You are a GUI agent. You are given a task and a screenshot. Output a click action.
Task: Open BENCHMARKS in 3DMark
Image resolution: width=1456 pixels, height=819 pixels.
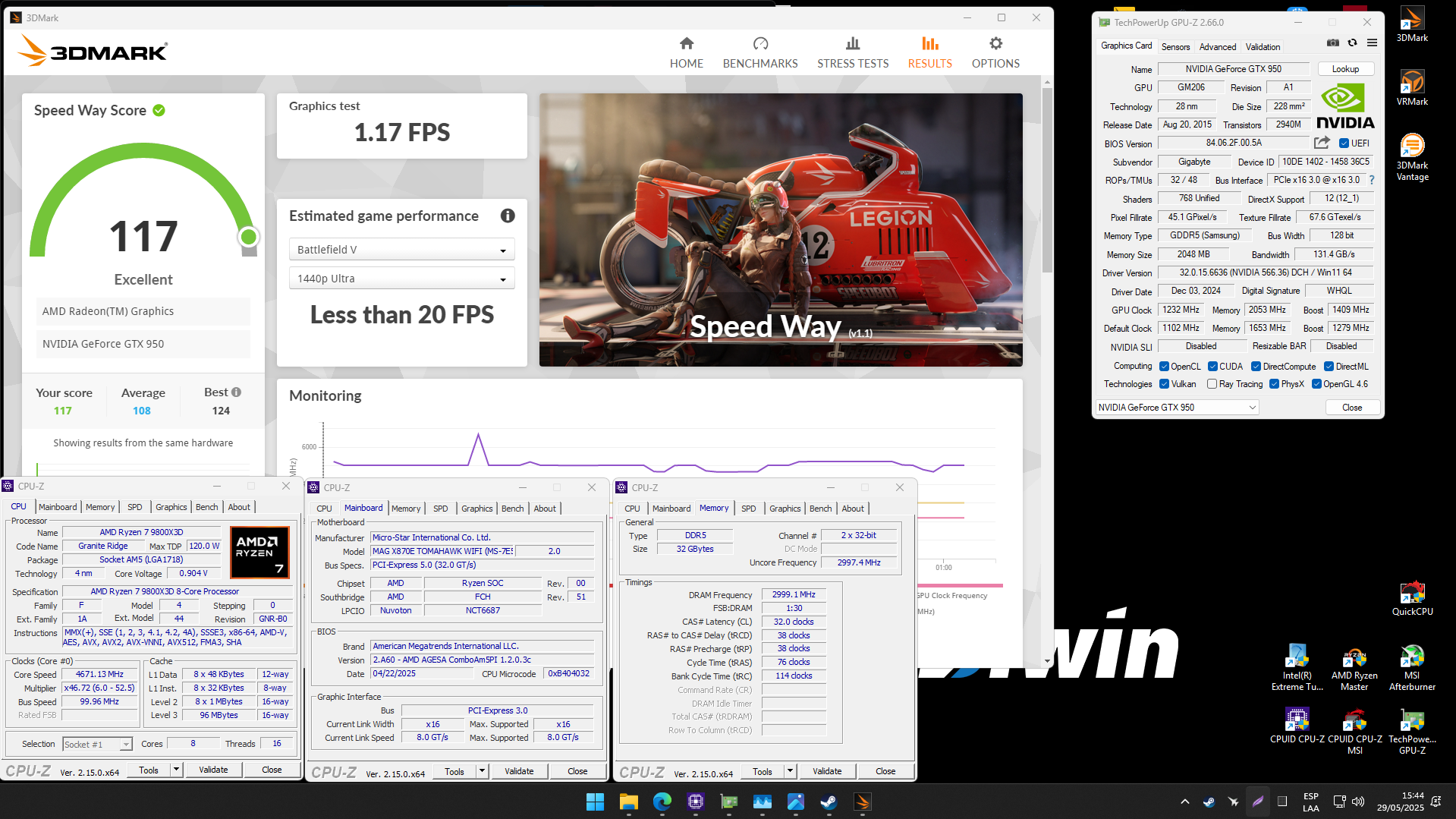point(760,52)
